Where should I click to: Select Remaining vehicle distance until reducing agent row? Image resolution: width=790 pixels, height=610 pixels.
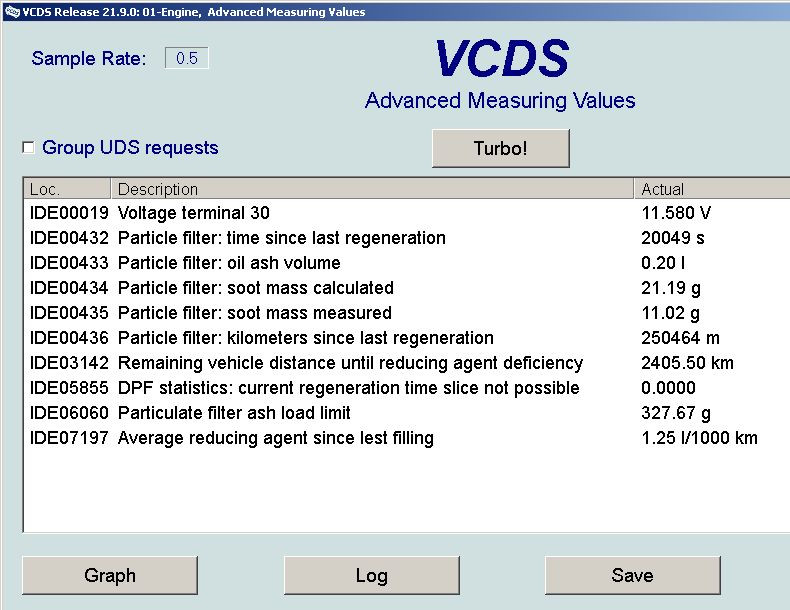pyautogui.click(x=407, y=363)
